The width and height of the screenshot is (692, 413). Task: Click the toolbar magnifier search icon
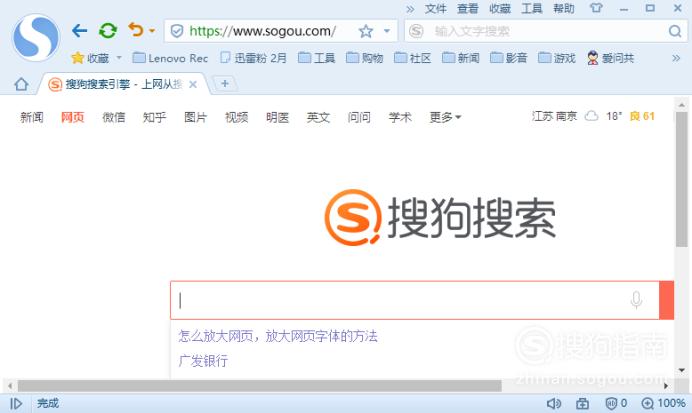(x=675, y=31)
